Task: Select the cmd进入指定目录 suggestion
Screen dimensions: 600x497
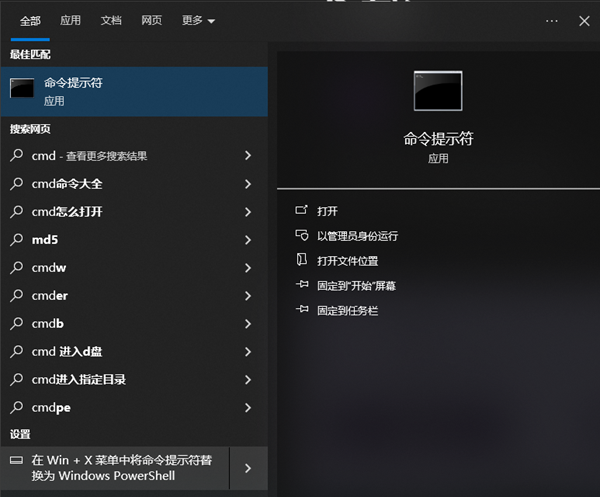Action: click(134, 380)
